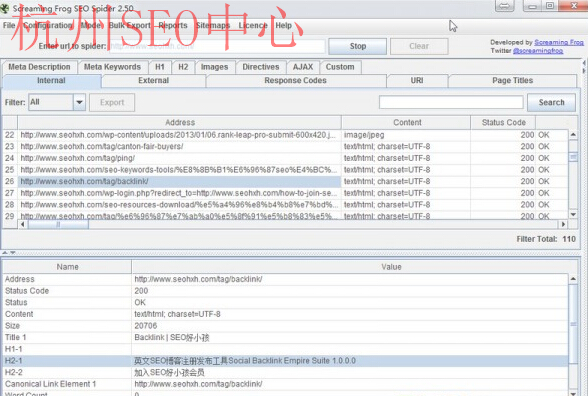Select the Address detail row
Screen dimensions: 588x396
(286, 279)
